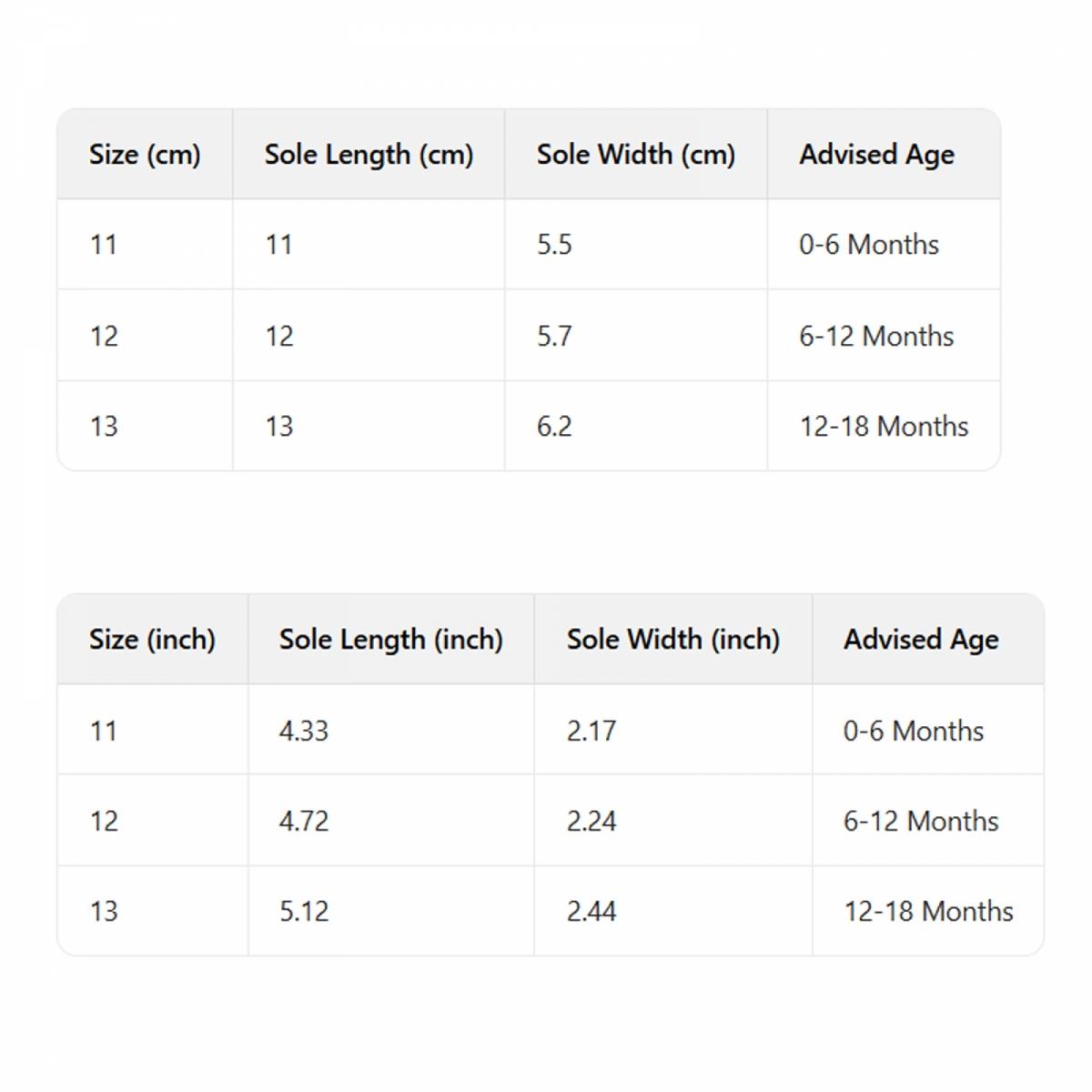The image size is (1092, 1092).
Task: Select the 2.24 sole width value
Action: 591,821
